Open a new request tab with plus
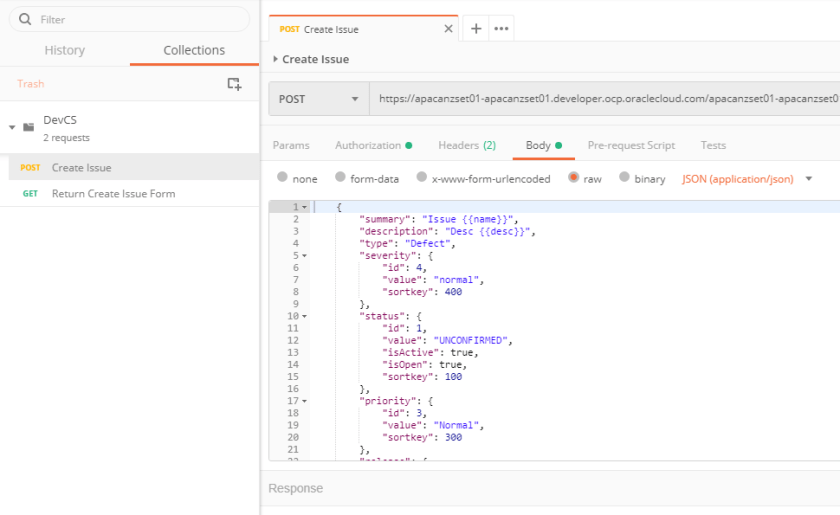The image size is (840, 515). pos(476,29)
